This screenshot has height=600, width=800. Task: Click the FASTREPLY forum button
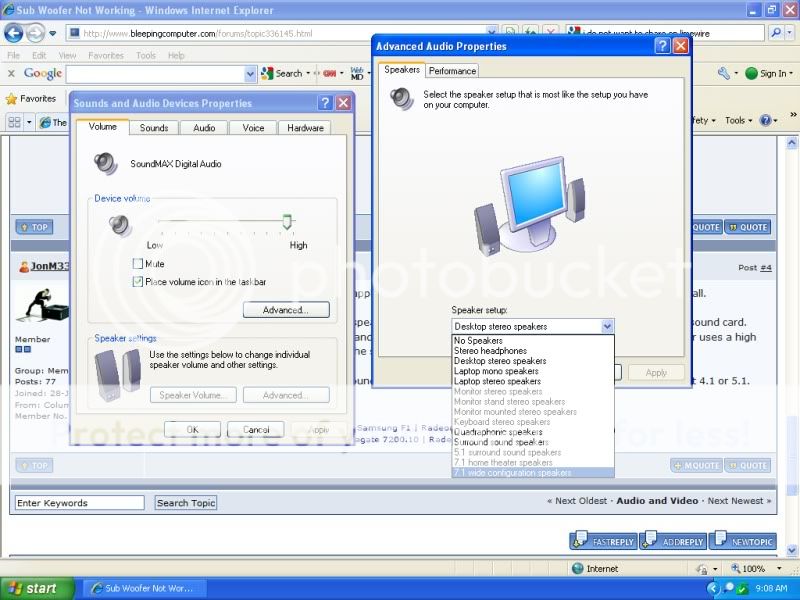click(603, 542)
